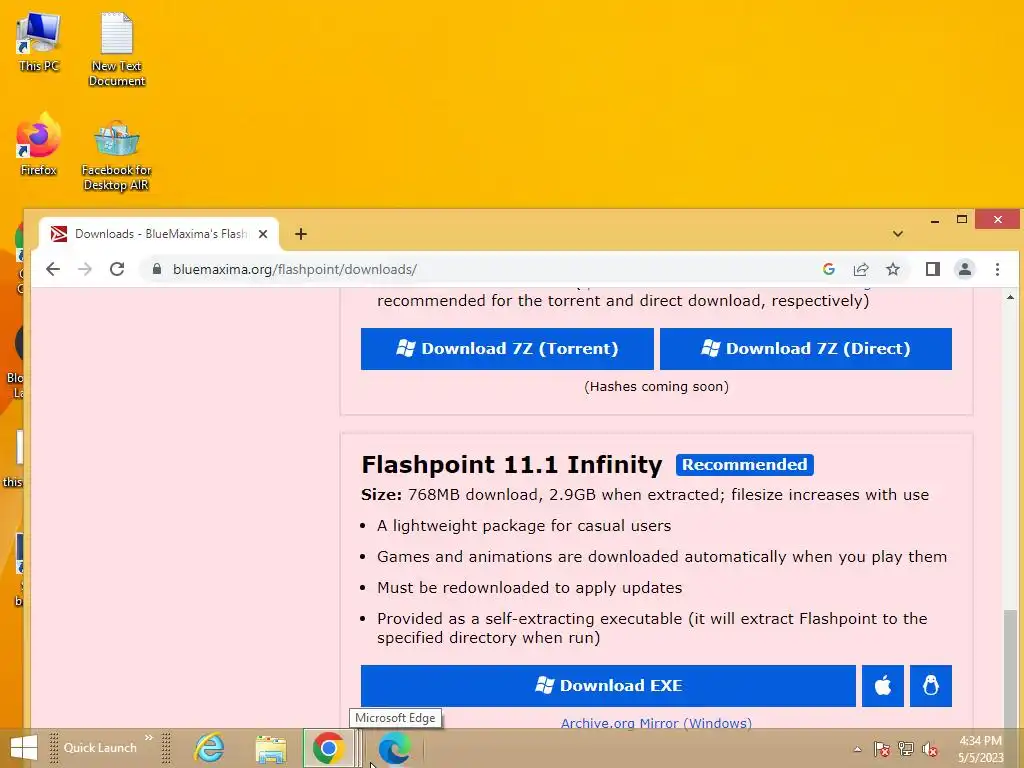Click Action Center flag tray icon
The height and width of the screenshot is (768, 1024).
click(x=882, y=749)
